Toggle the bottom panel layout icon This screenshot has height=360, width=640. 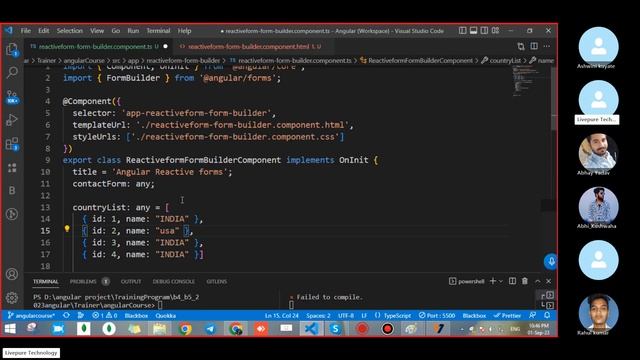[x=473, y=31]
